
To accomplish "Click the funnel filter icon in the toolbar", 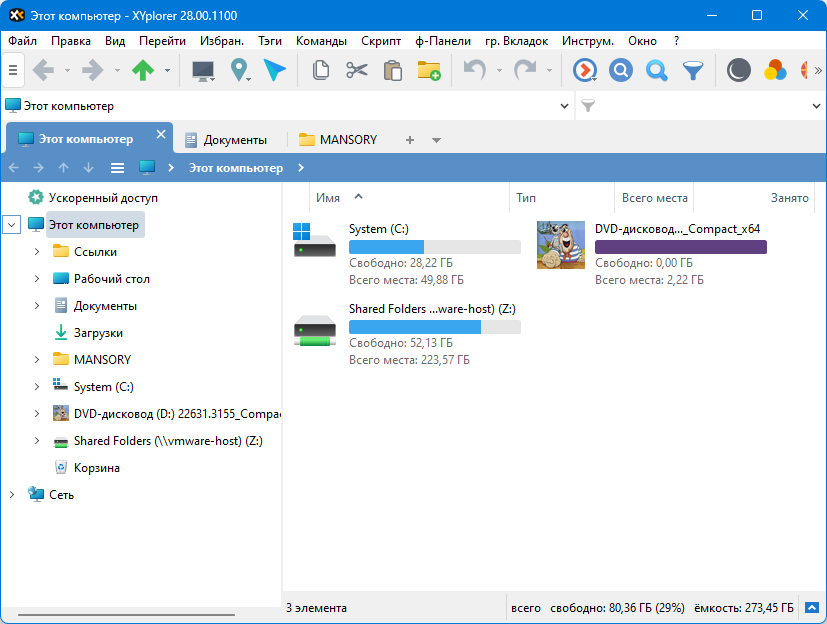I will pyautogui.click(x=692, y=70).
